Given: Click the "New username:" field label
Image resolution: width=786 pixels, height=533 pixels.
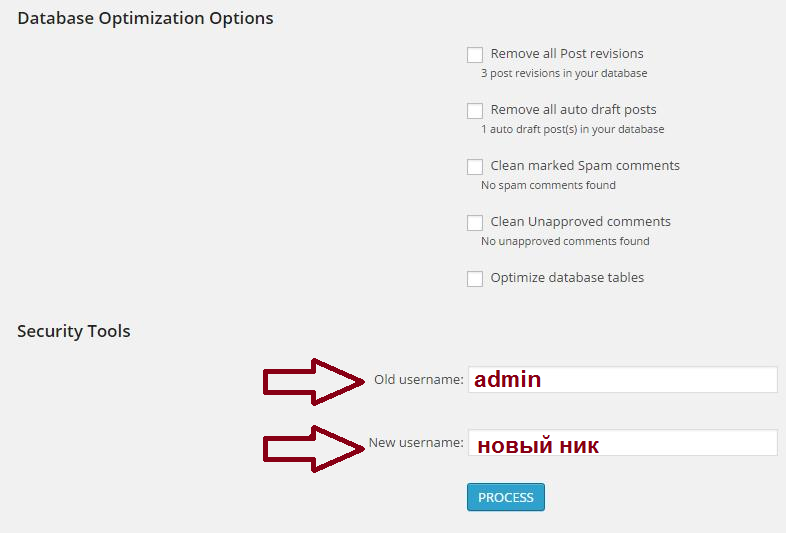Looking at the screenshot, I should click(416, 443).
